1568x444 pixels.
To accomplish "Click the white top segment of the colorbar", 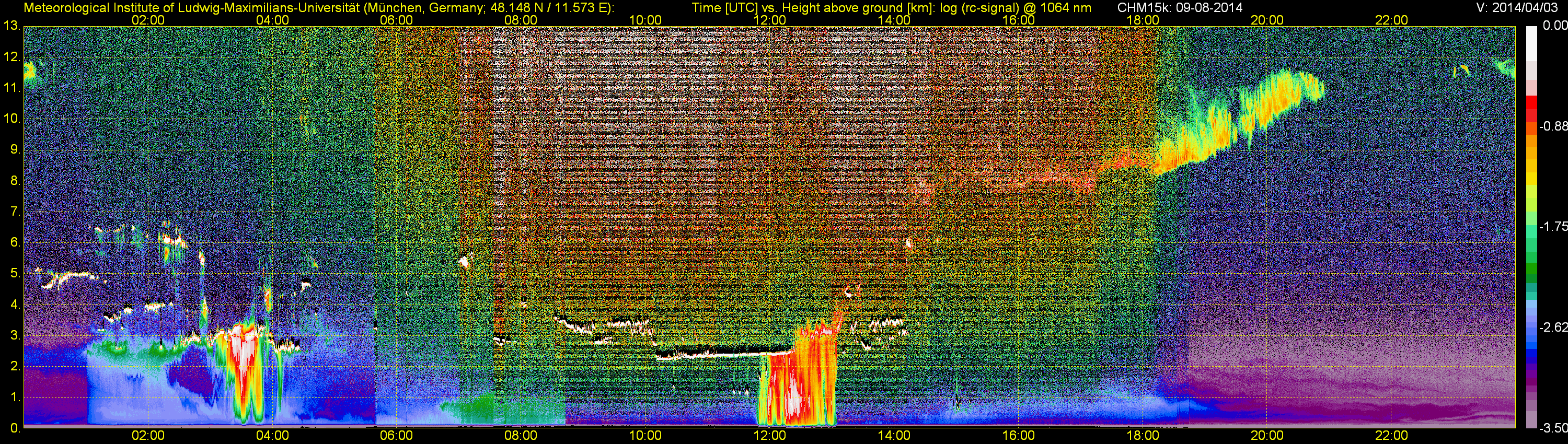I will (x=1531, y=43).
